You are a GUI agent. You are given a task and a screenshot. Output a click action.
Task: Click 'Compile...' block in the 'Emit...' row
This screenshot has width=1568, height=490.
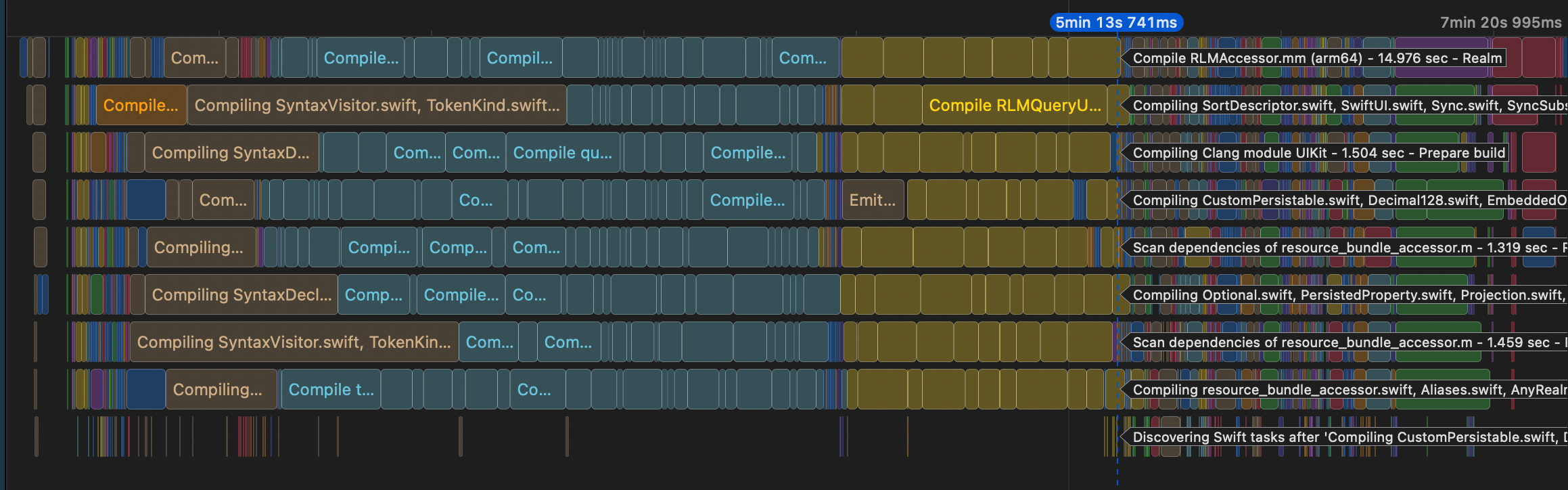pyautogui.click(x=748, y=200)
